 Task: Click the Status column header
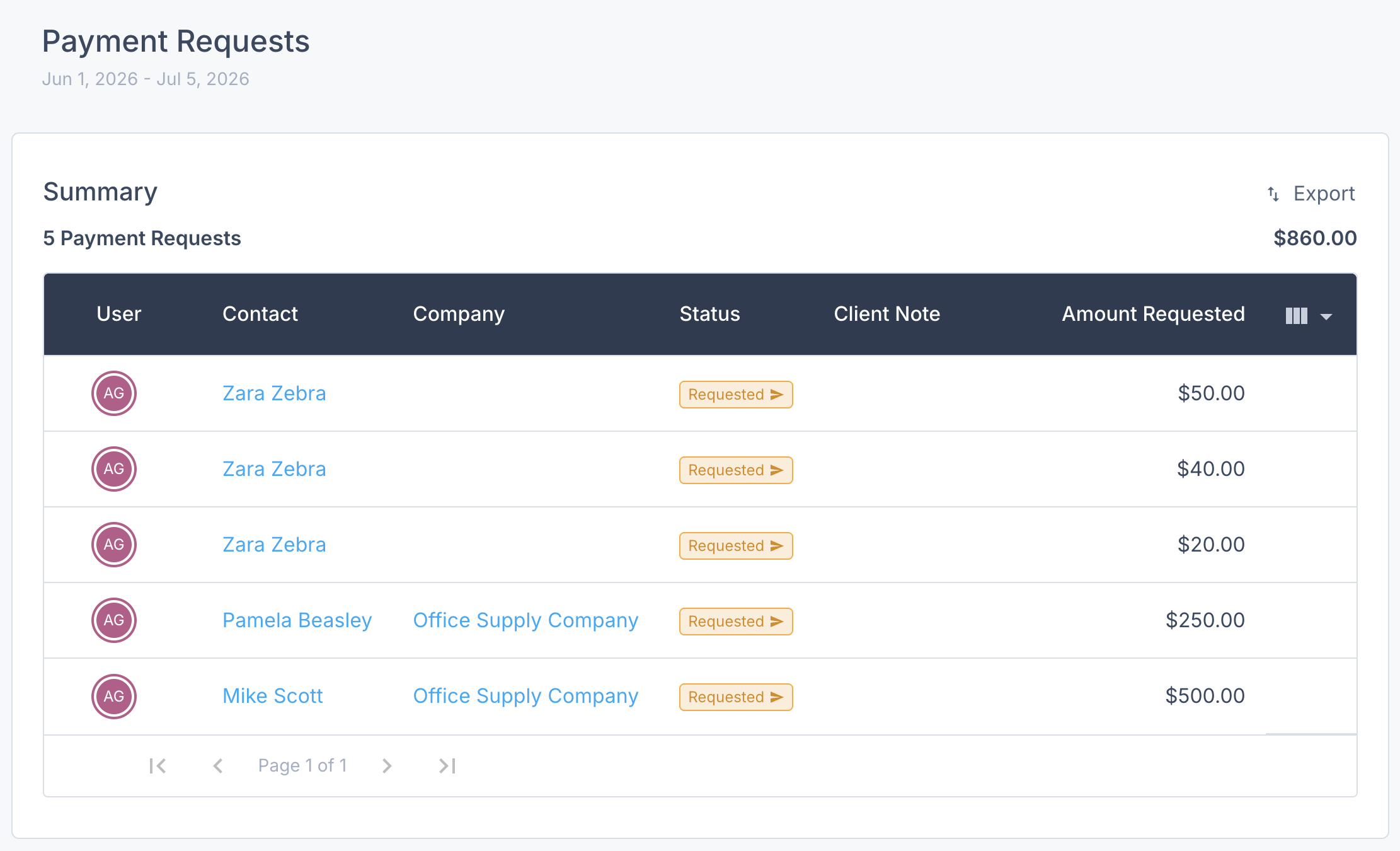pos(709,314)
